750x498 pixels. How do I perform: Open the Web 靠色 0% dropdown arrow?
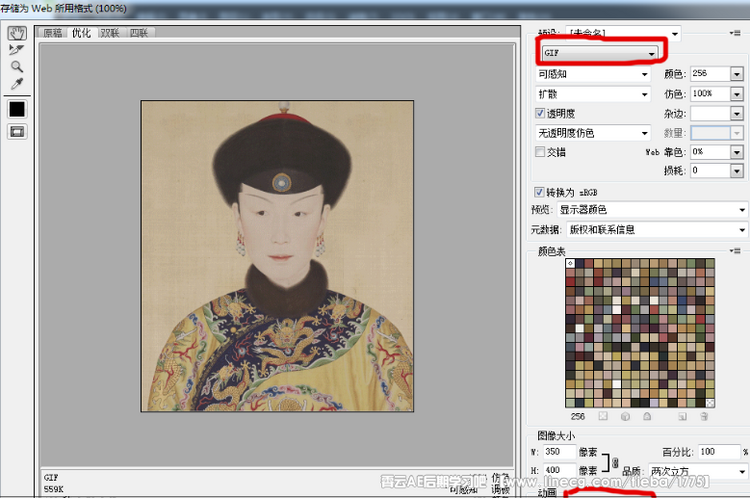click(737, 152)
